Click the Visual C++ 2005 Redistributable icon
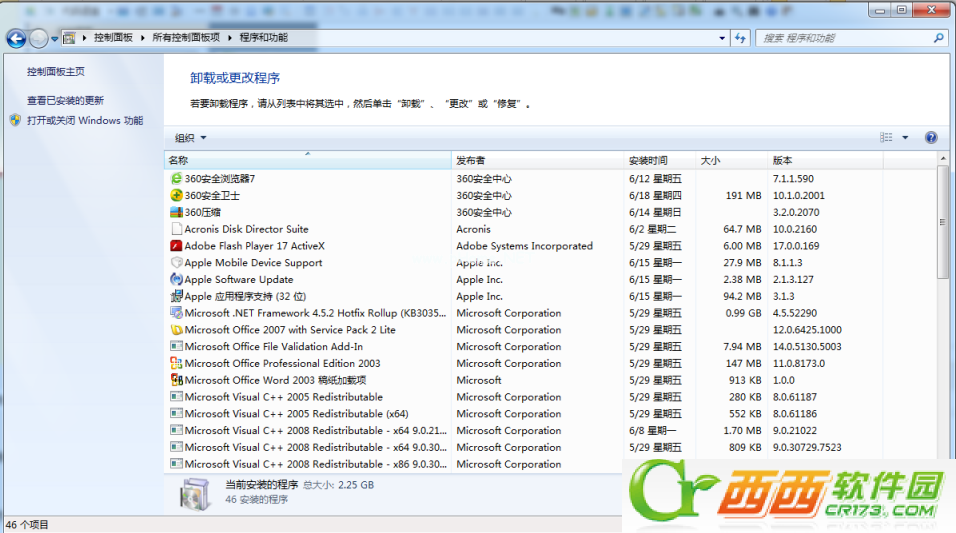This screenshot has width=956, height=533. (x=176, y=396)
